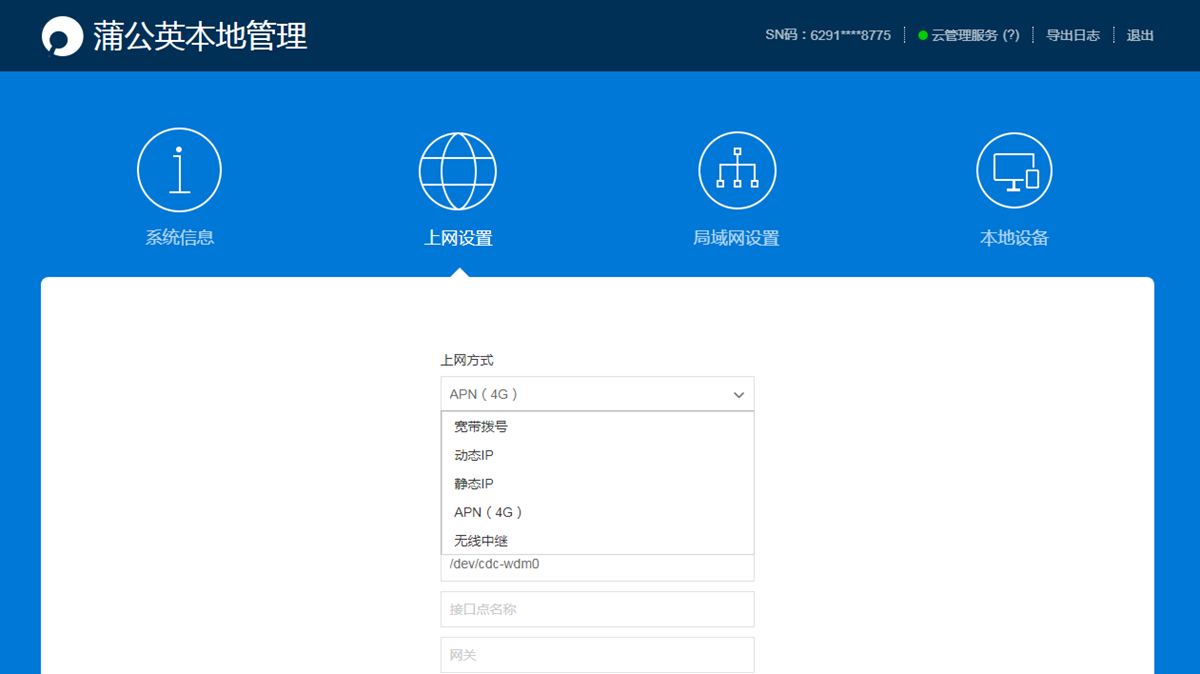
Task: Open the 系统信息 section icon
Action: pos(179,169)
